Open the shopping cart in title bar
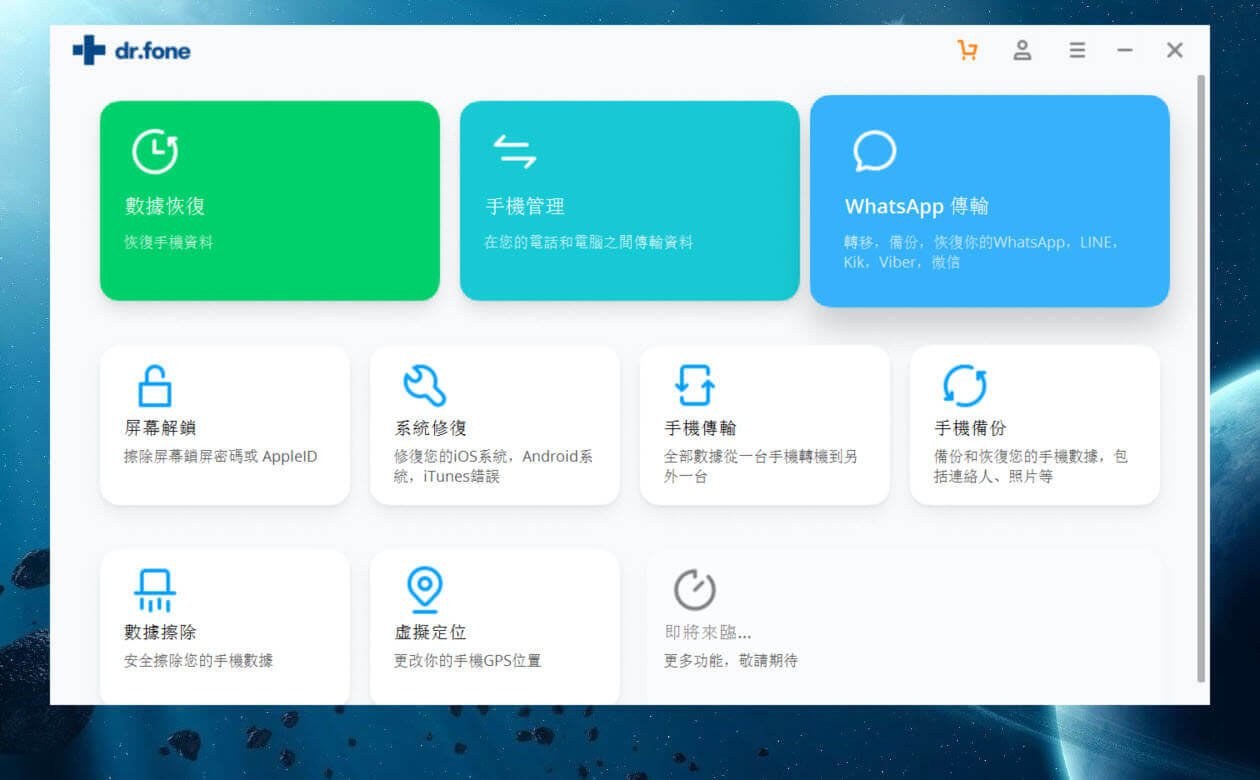The image size is (1260, 780). 967,50
